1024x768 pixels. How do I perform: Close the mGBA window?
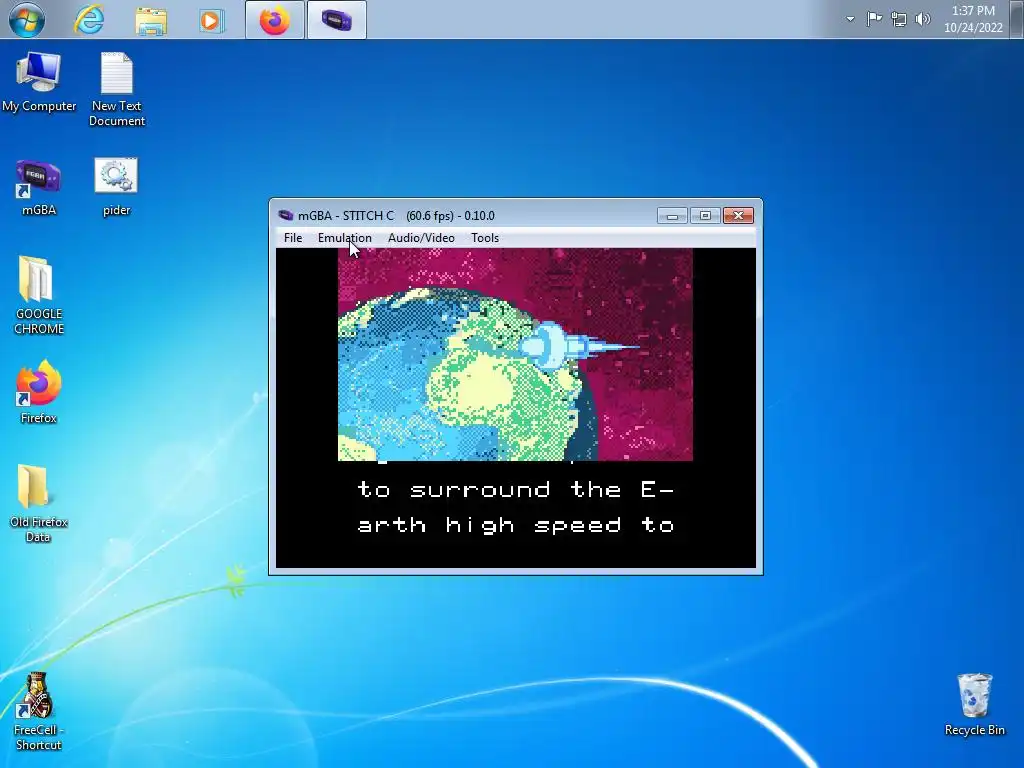pos(739,216)
